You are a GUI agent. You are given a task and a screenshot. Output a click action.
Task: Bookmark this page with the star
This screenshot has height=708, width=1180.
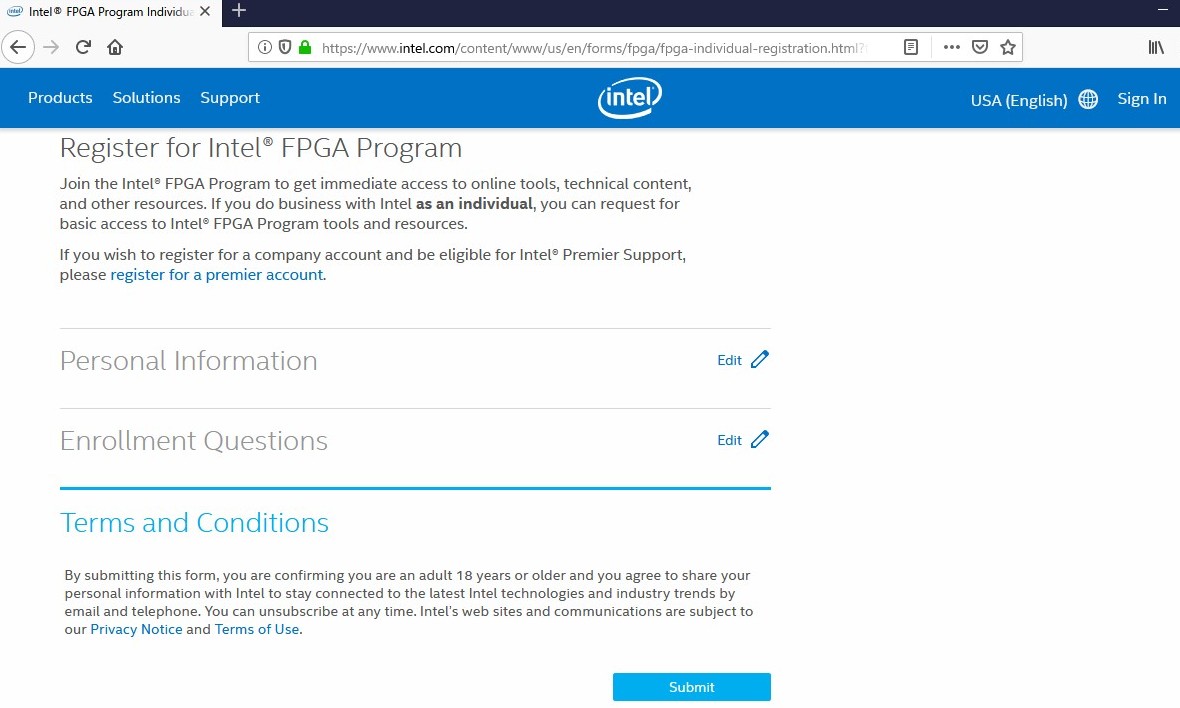click(1008, 47)
